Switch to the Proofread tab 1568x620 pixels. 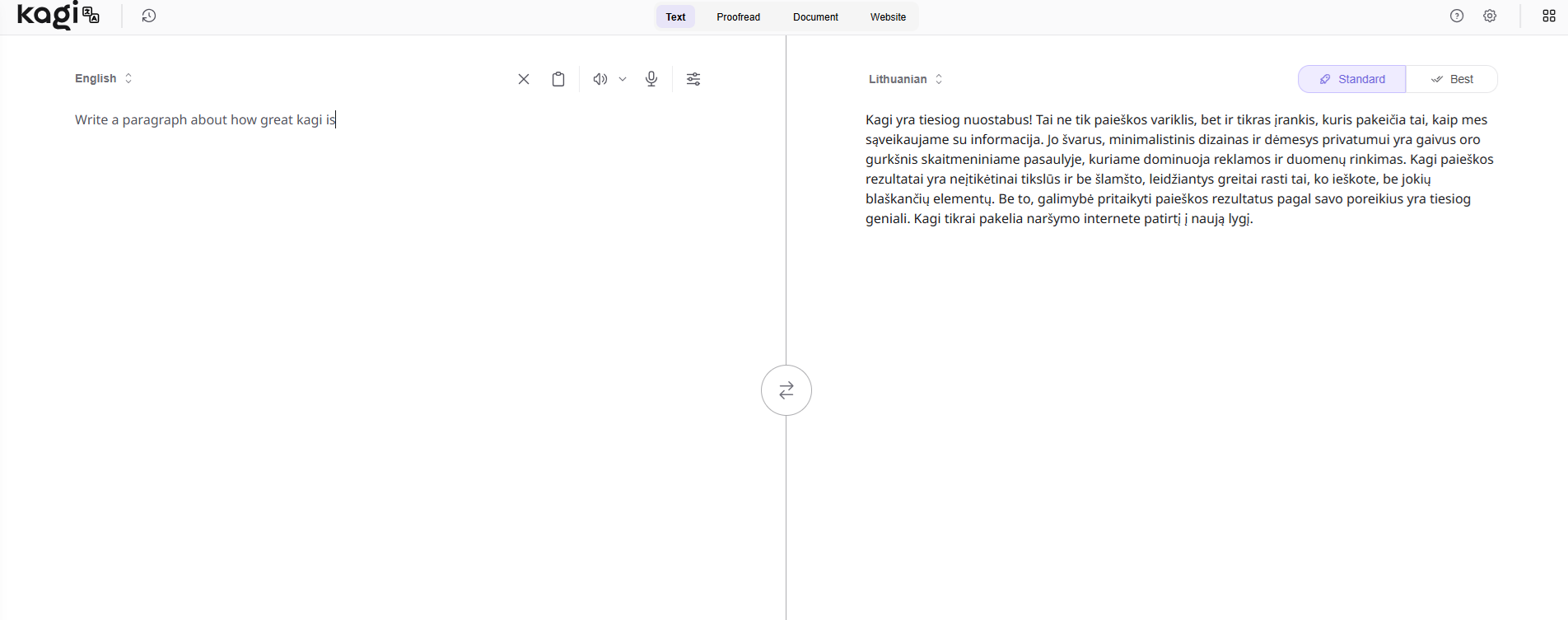click(738, 16)
